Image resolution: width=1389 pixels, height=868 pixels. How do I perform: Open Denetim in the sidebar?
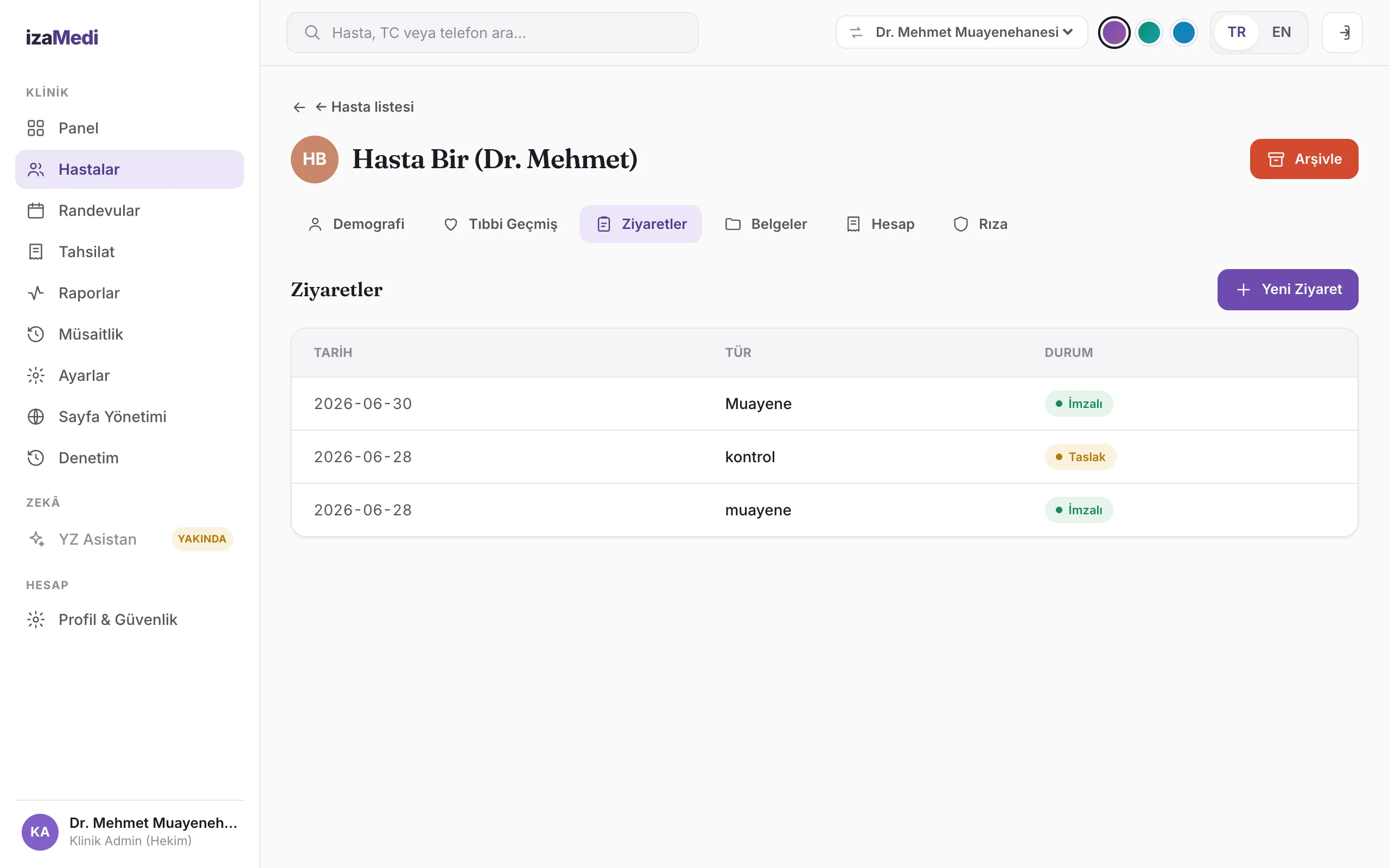point(130,458)
